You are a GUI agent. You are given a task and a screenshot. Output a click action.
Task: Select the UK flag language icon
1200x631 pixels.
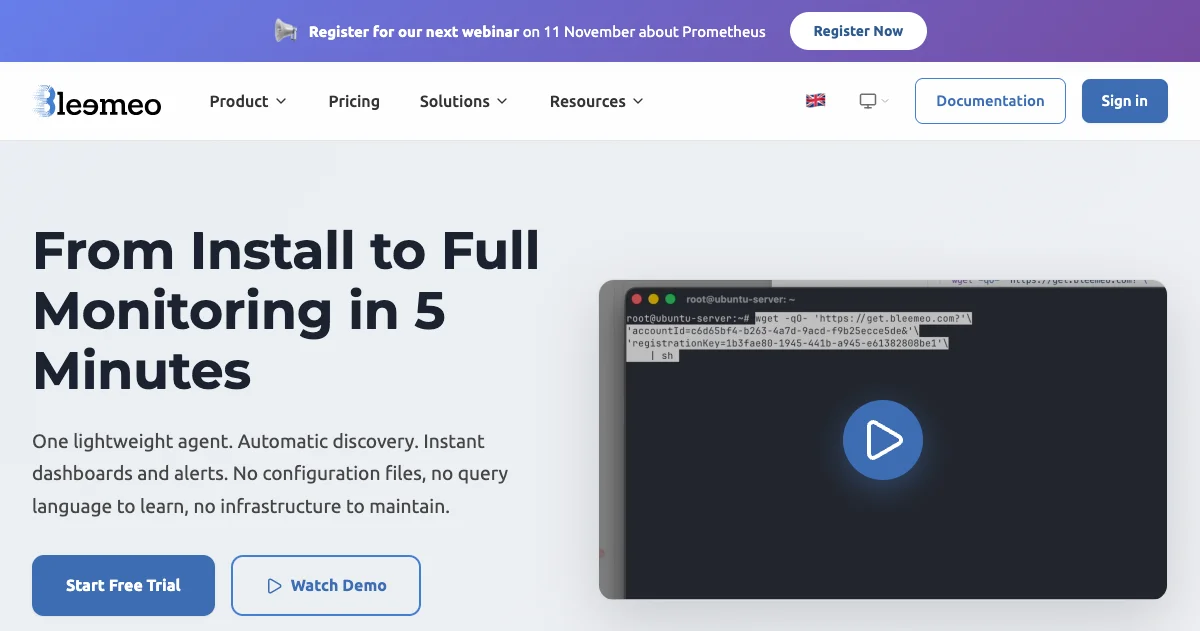816,101
